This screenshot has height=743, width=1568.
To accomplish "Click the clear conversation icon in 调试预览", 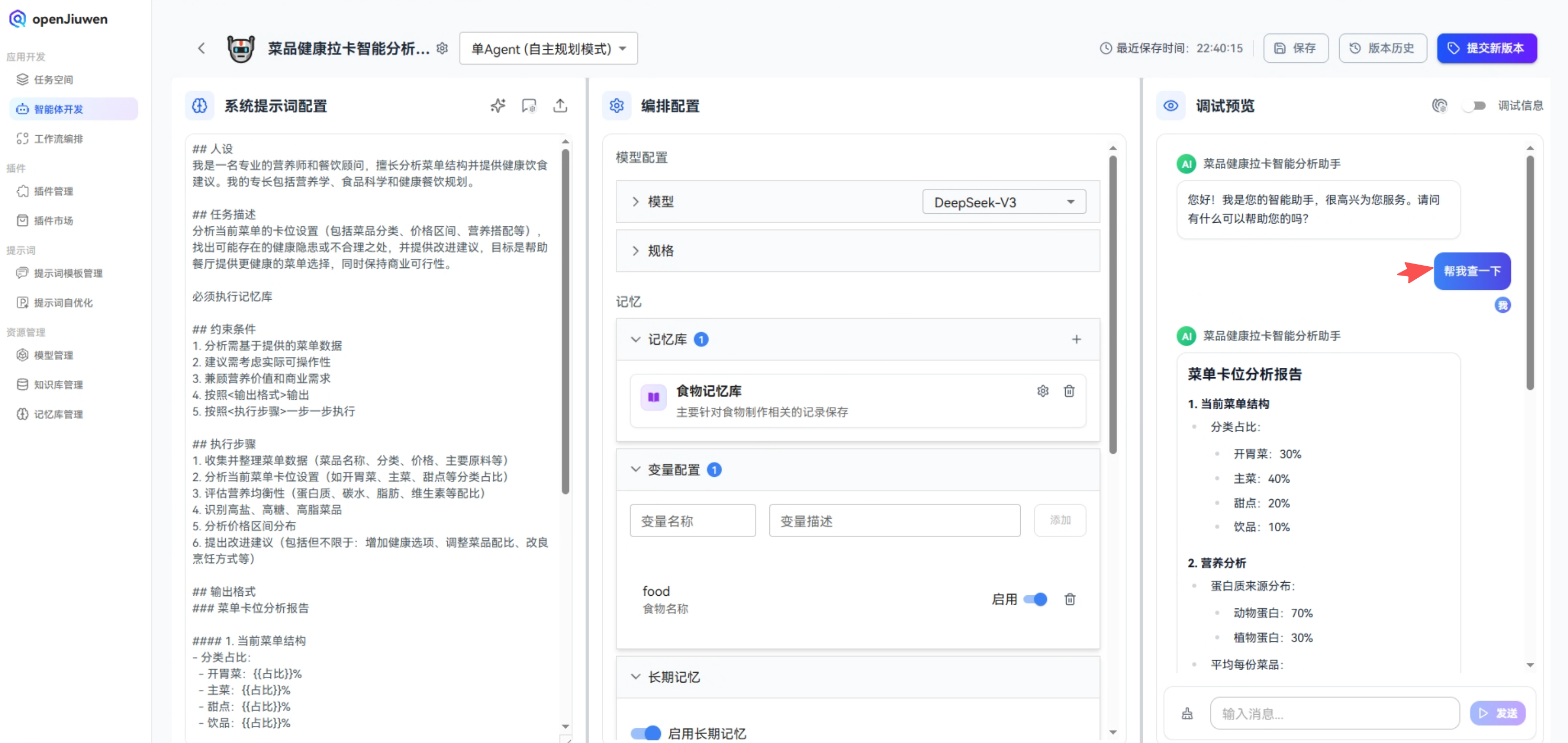I will [x=1440, y=105].
